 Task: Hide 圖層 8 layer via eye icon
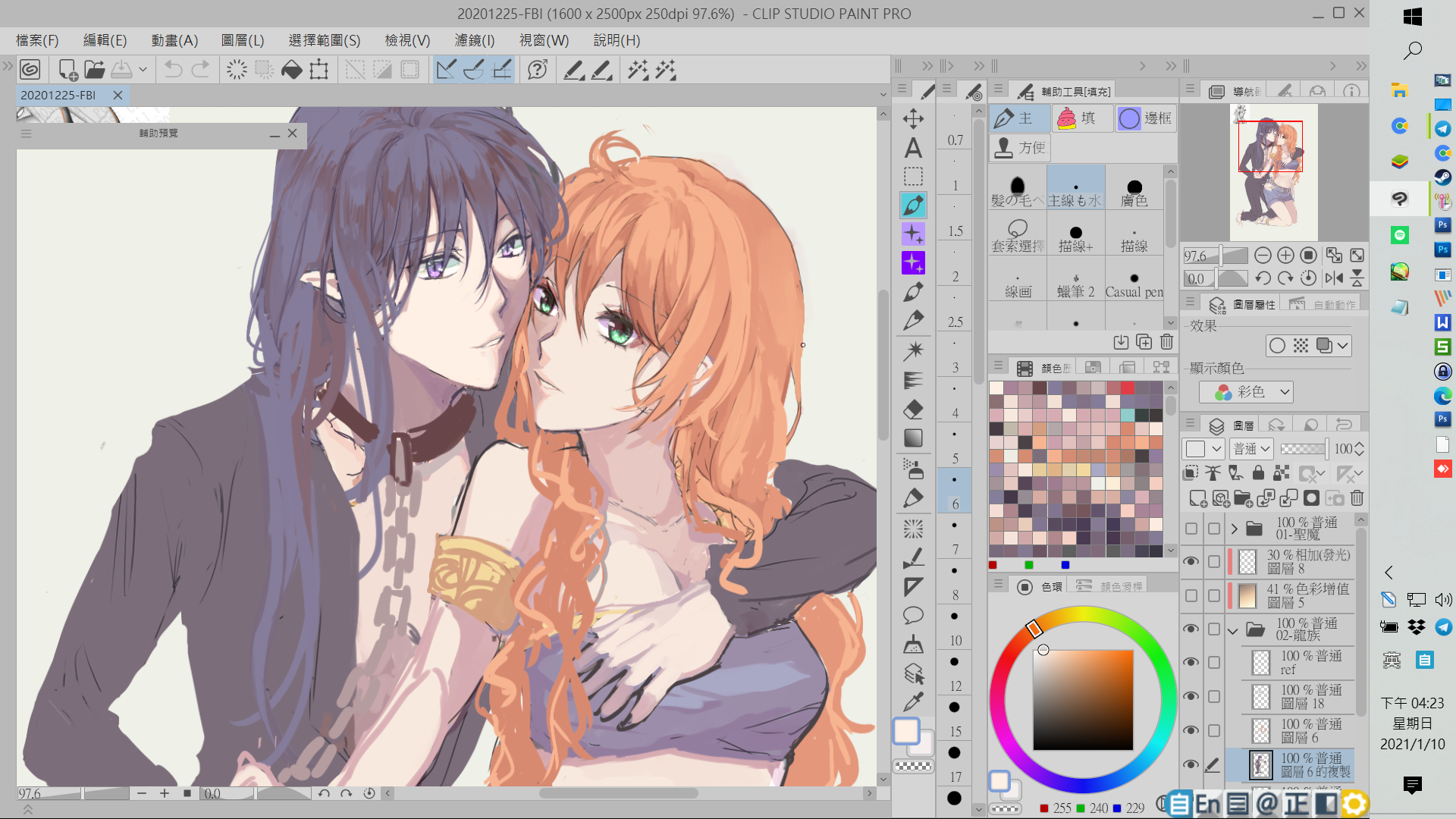[x=1191, y=562]
